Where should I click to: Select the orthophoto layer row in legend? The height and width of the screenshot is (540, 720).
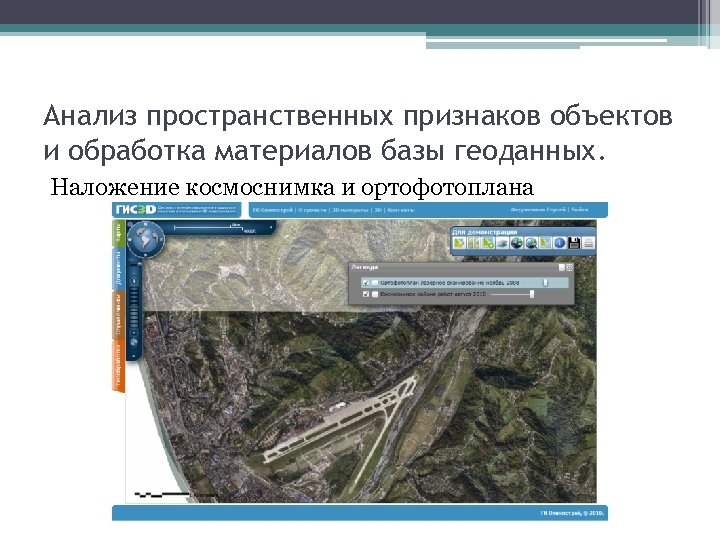click(465, 282)
